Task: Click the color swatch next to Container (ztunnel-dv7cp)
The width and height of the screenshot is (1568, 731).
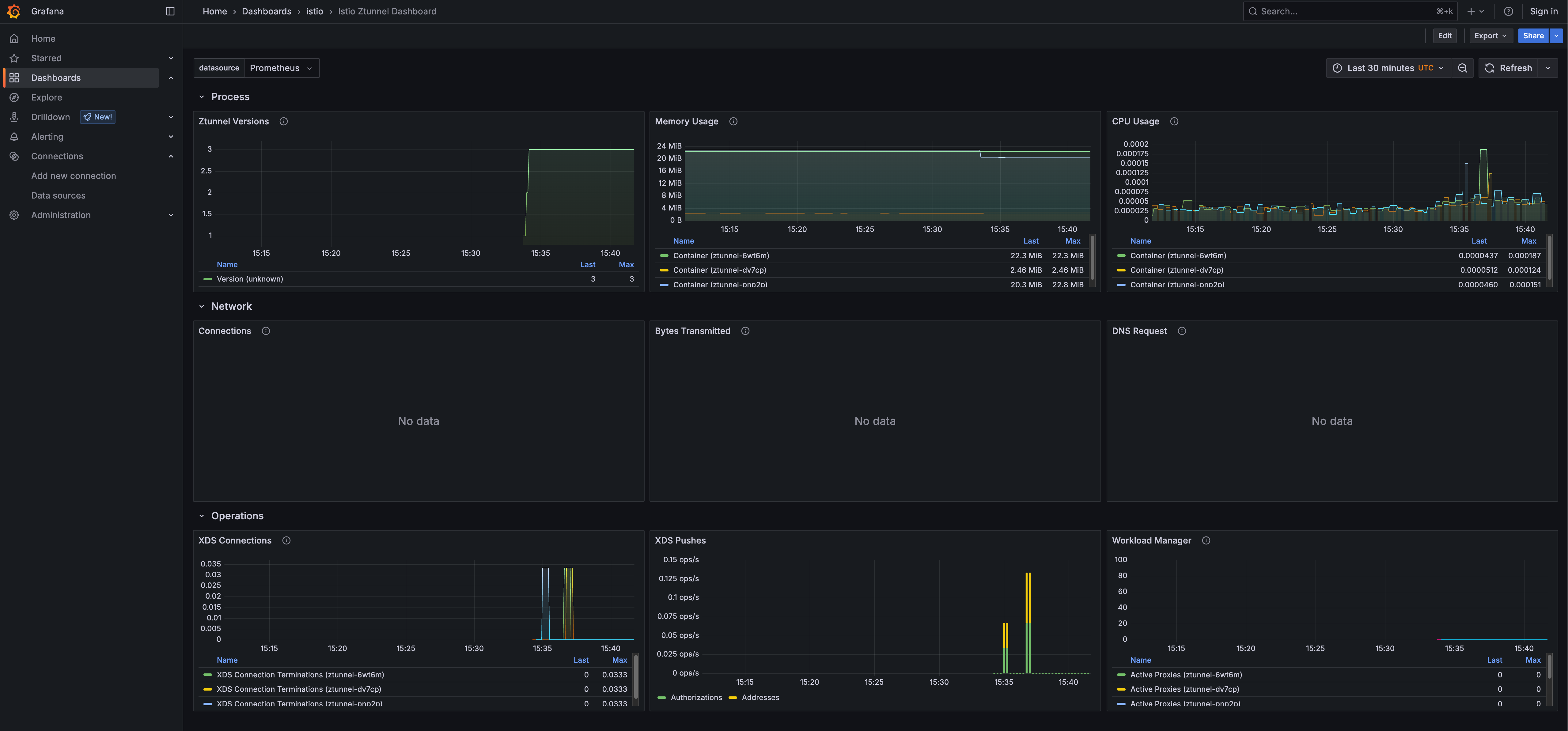Action: click(664, 270)
